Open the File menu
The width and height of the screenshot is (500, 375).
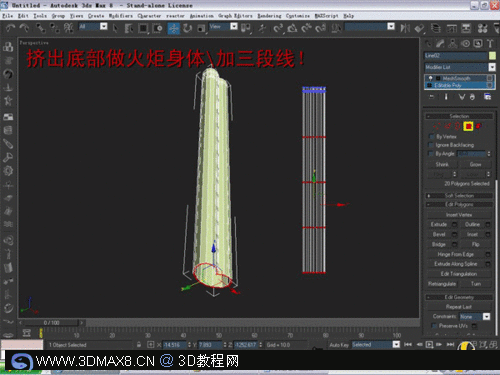tap(7, 16)
